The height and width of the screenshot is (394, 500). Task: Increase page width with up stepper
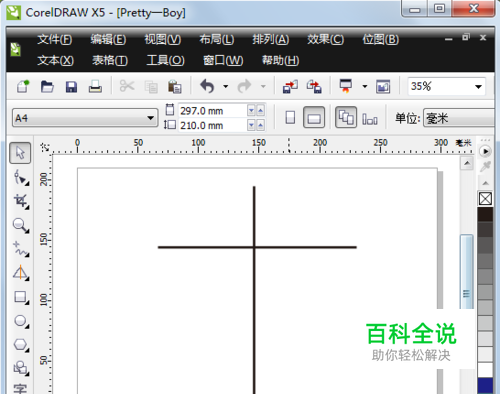(260, 110)
